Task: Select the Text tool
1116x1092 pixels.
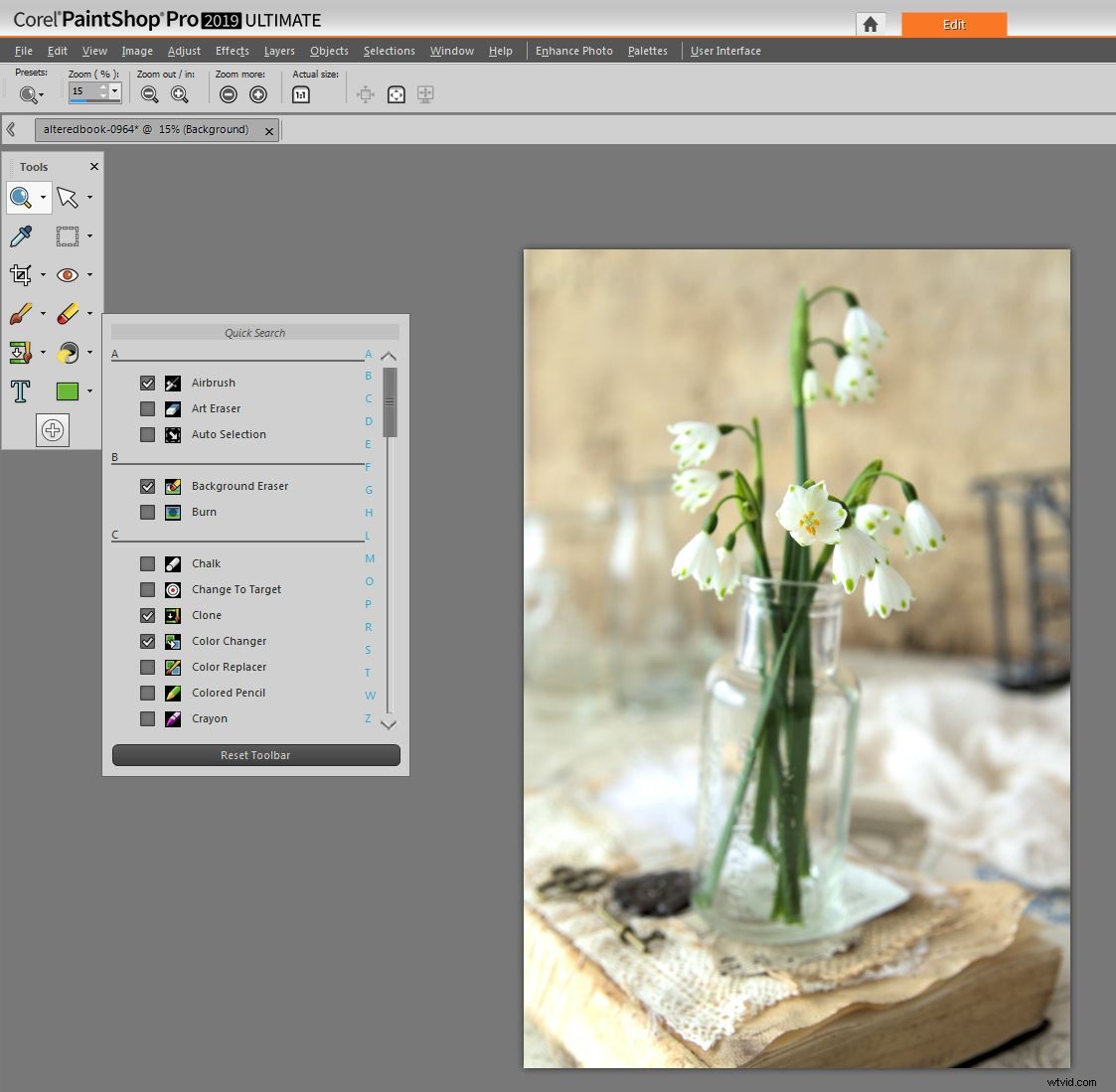Action: (x=20, y=391)
